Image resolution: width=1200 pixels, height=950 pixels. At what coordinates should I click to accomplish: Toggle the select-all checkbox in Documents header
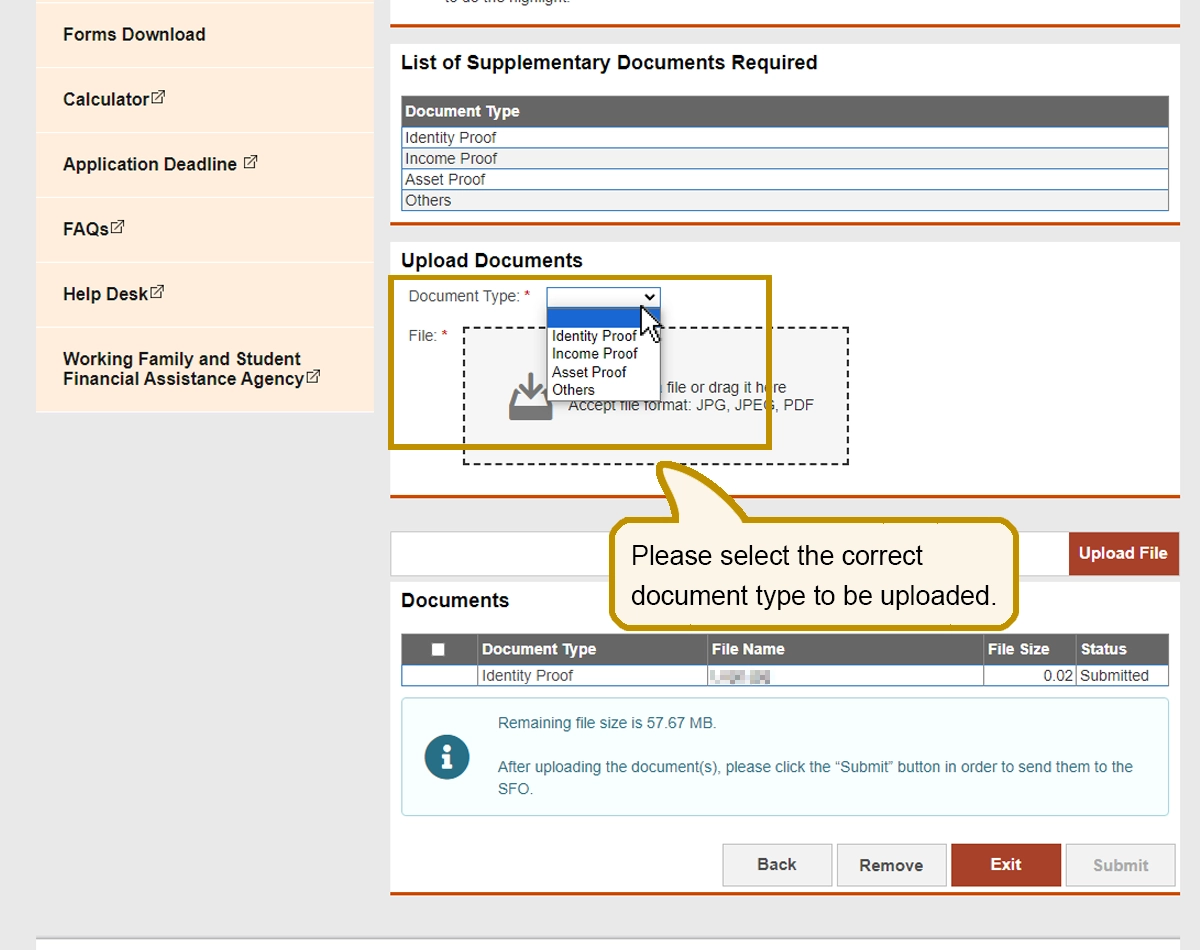[438, 649]
